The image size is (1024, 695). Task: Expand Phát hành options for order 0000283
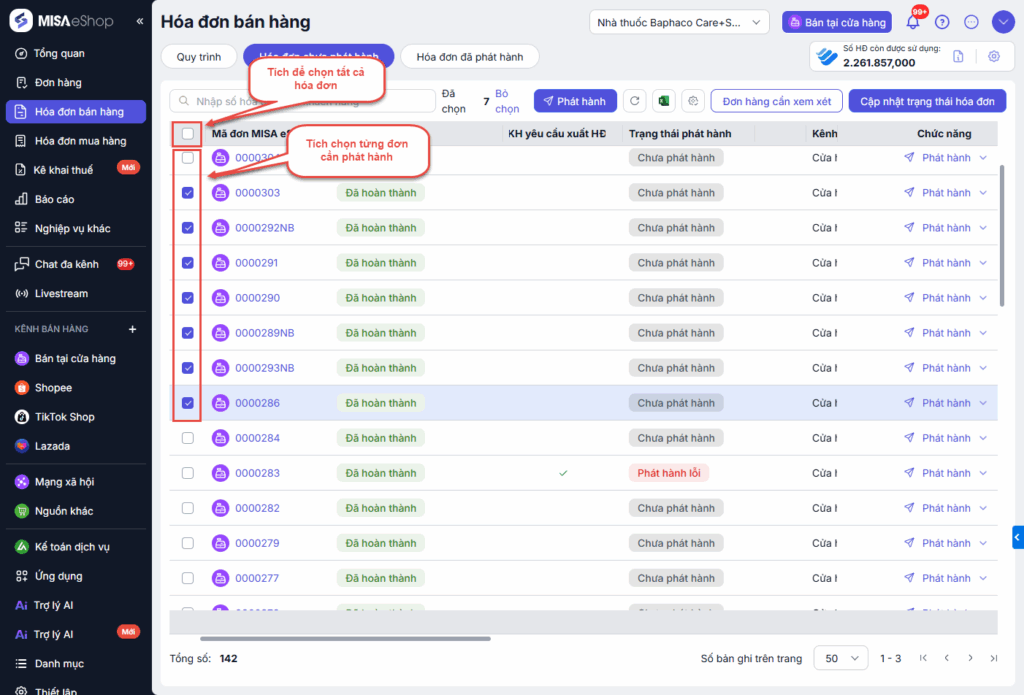click(x=984, y=473)
